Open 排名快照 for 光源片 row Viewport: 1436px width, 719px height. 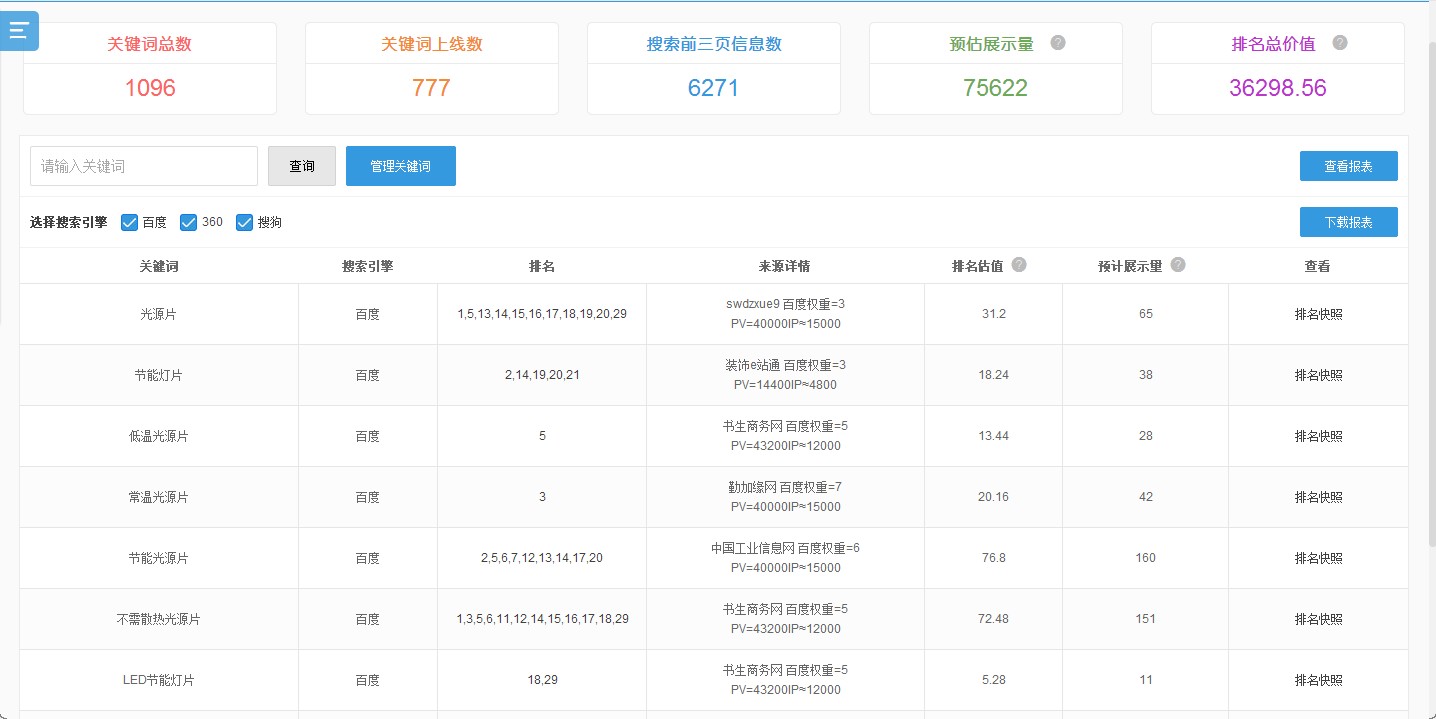pyautogui.click(x=1318, y=314)
